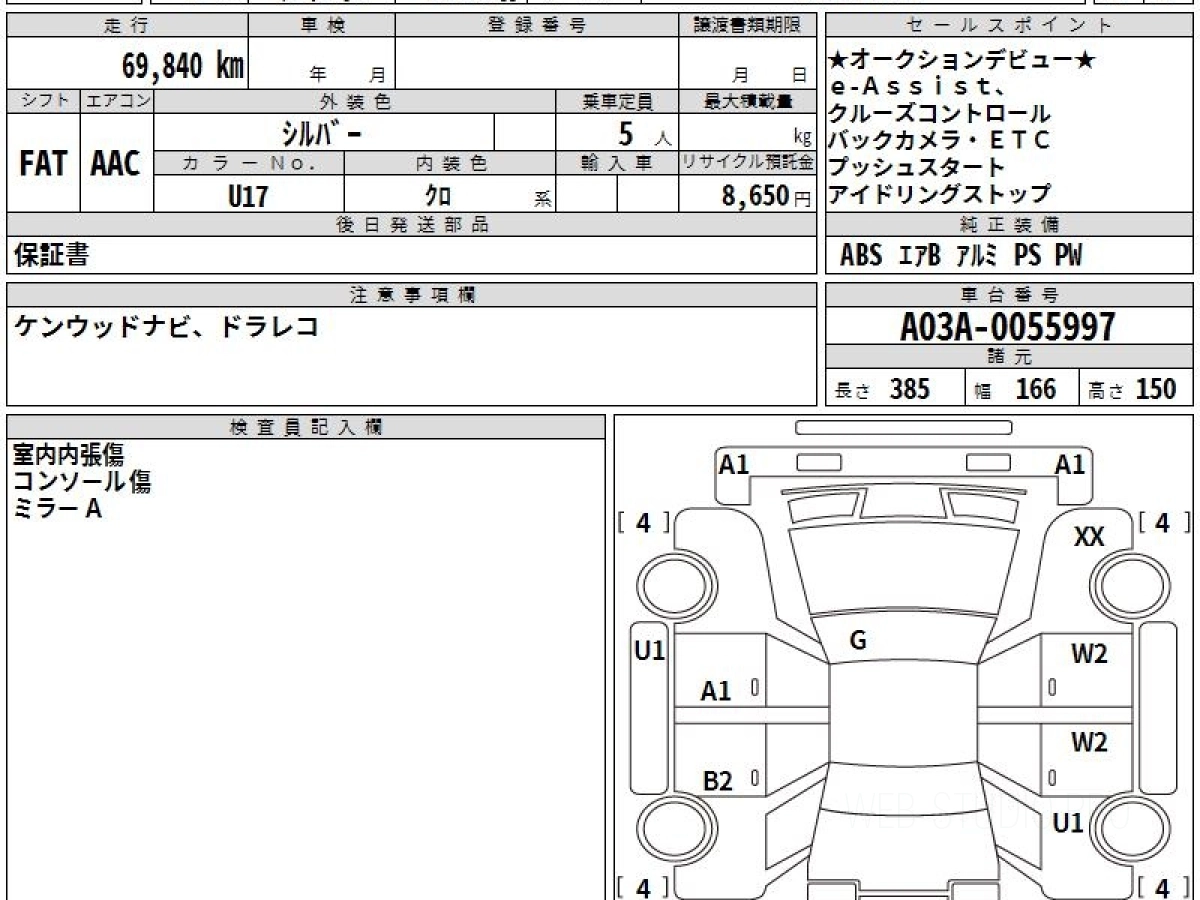The image size is (1200, 900).
Task: Select the エアコン header cell
Action: (x=117, y=101)
